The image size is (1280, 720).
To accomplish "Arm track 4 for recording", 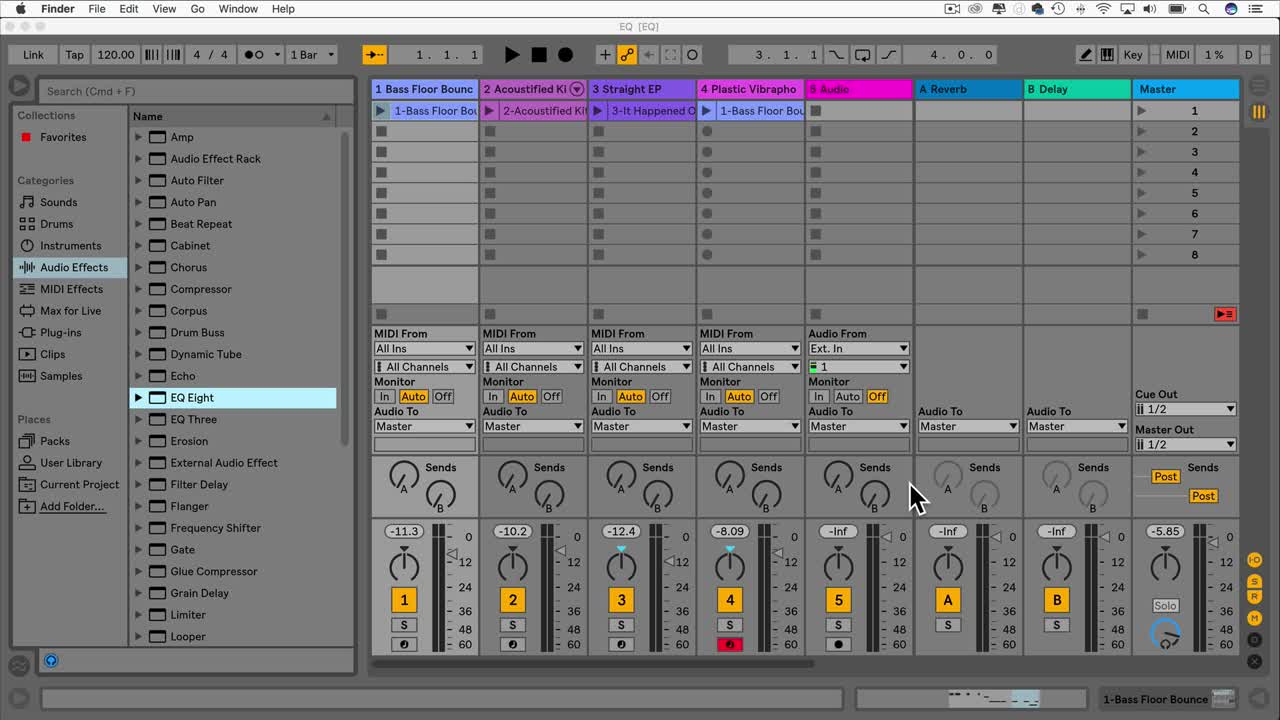I will coord(730,645).
